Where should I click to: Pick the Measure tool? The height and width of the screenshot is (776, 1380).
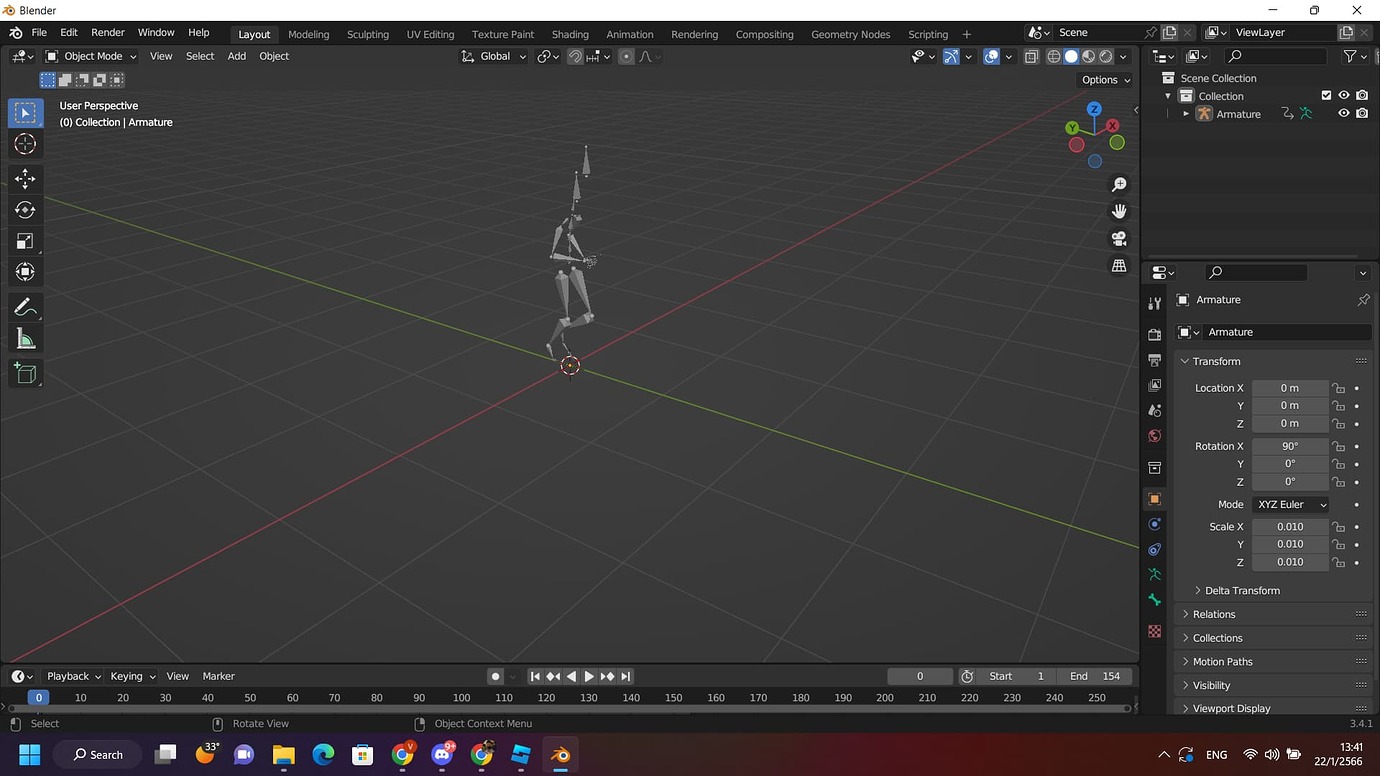point(25,339)
